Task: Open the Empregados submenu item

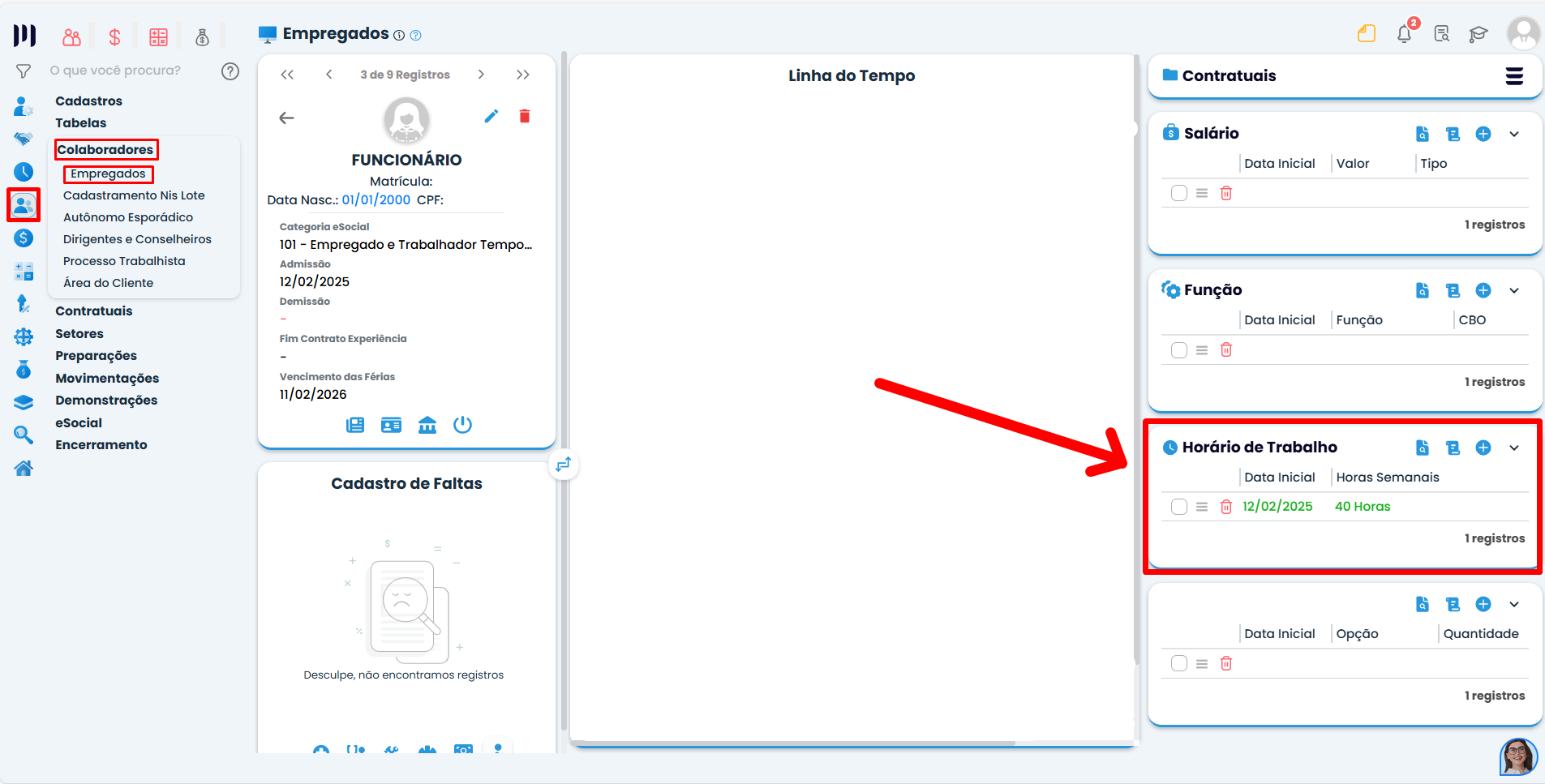Action: [x=108, y=174]
